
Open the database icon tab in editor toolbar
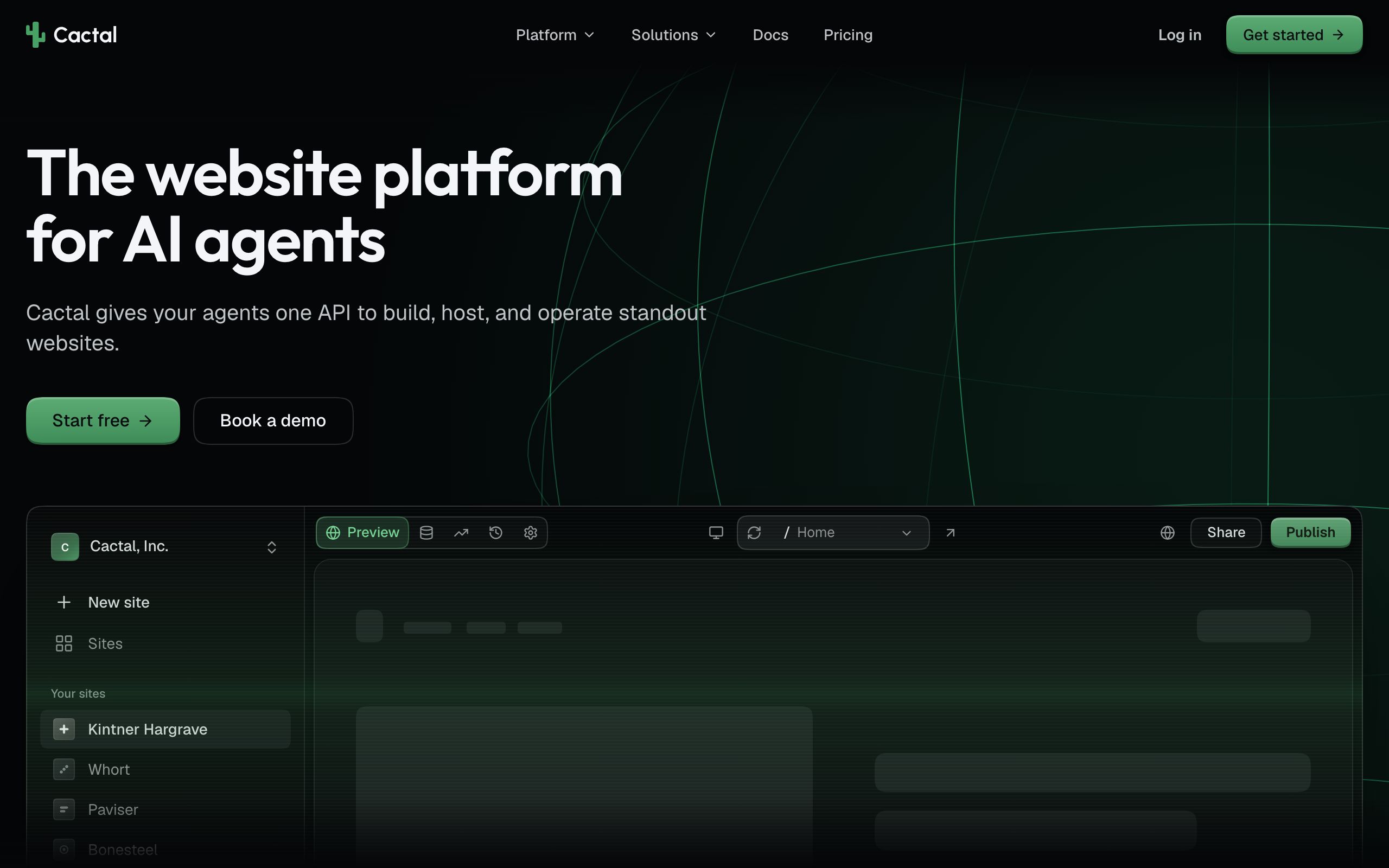pyautogui.click(x=426, y=533)
